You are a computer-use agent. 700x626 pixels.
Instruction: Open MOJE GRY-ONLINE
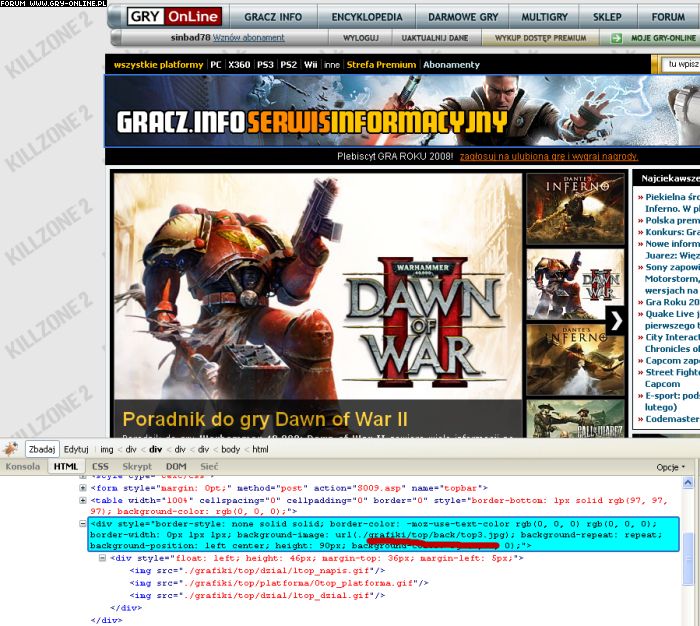(663, 38)
